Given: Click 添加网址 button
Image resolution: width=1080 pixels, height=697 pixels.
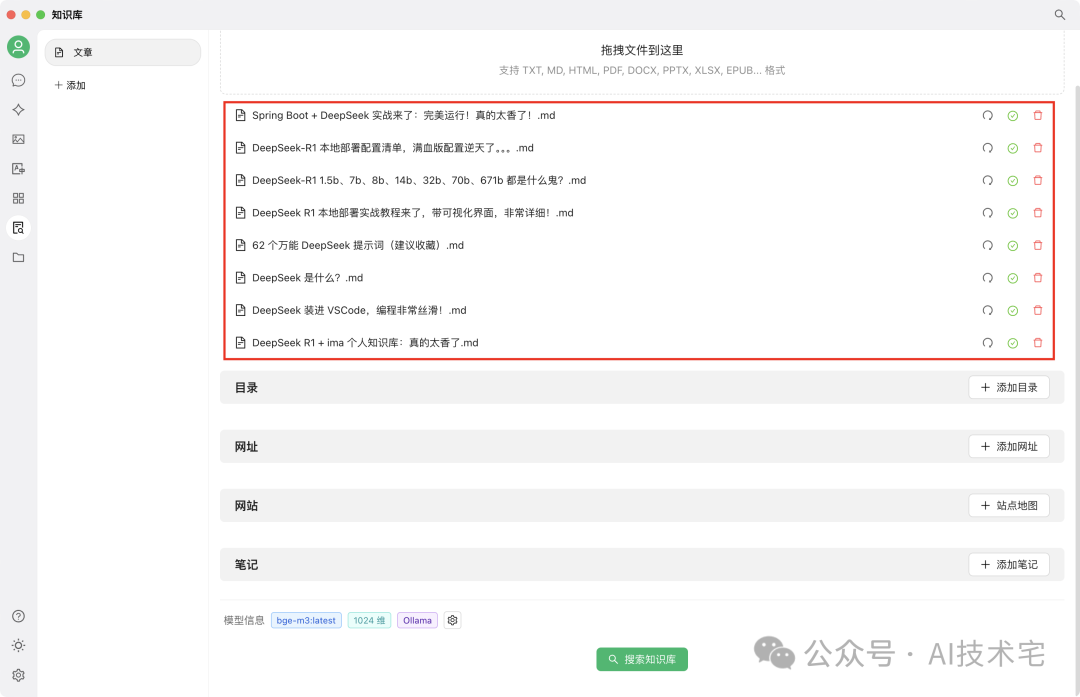Looking at the screenshot, I should tap(1009, 446).
